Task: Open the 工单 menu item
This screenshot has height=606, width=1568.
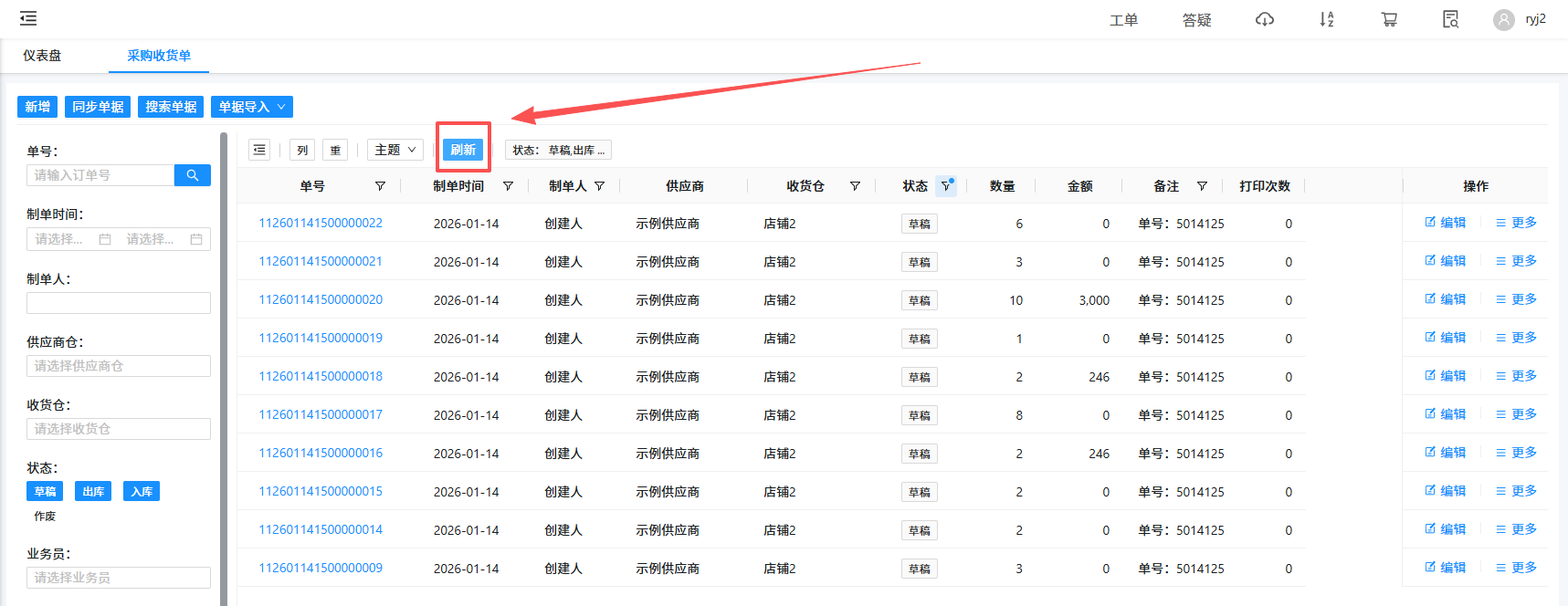Action: (1123, 20)
